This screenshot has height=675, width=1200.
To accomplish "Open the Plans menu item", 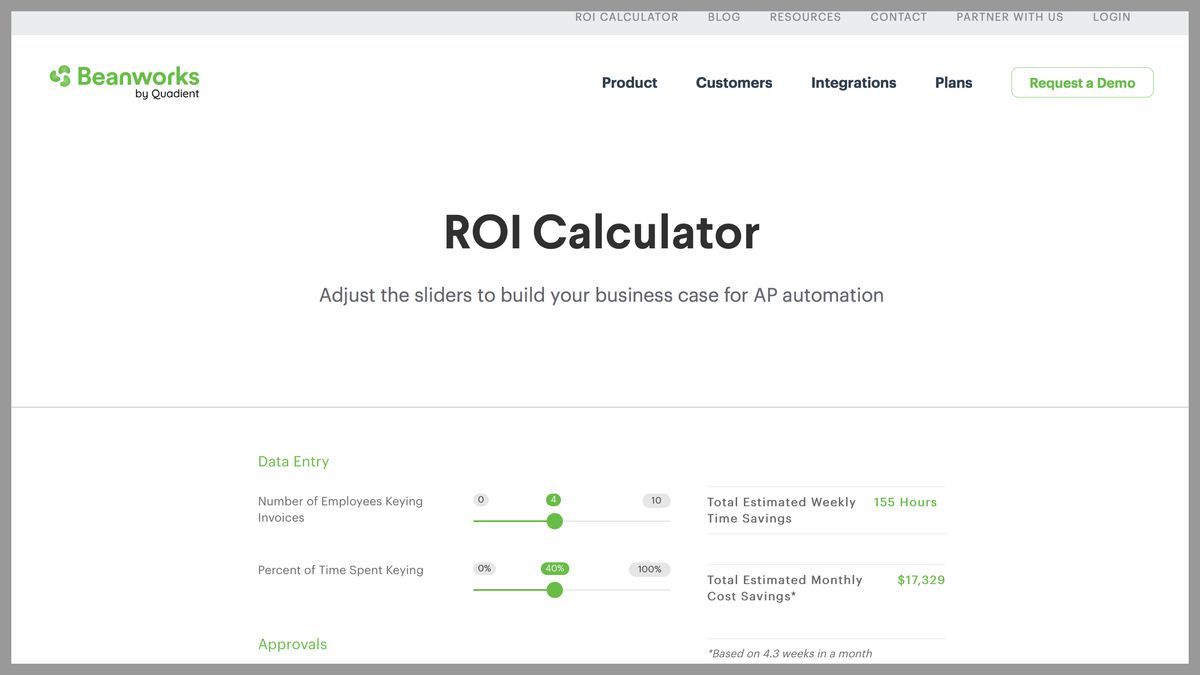I will [954, 83].
